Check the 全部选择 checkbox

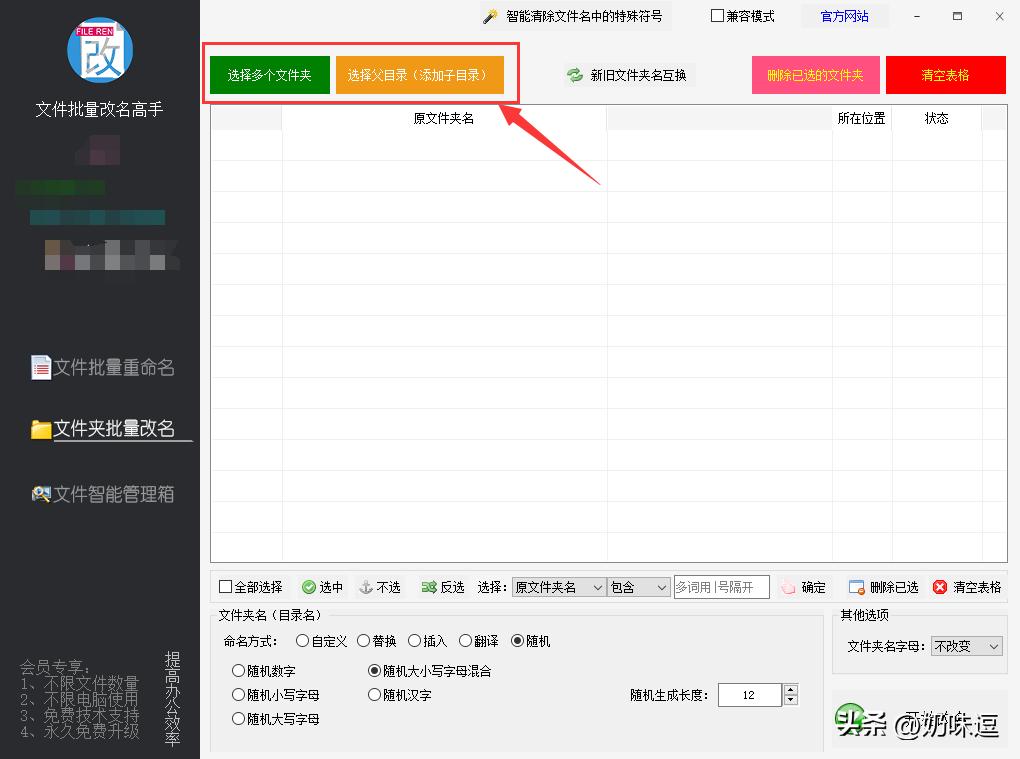pos(226,587)
